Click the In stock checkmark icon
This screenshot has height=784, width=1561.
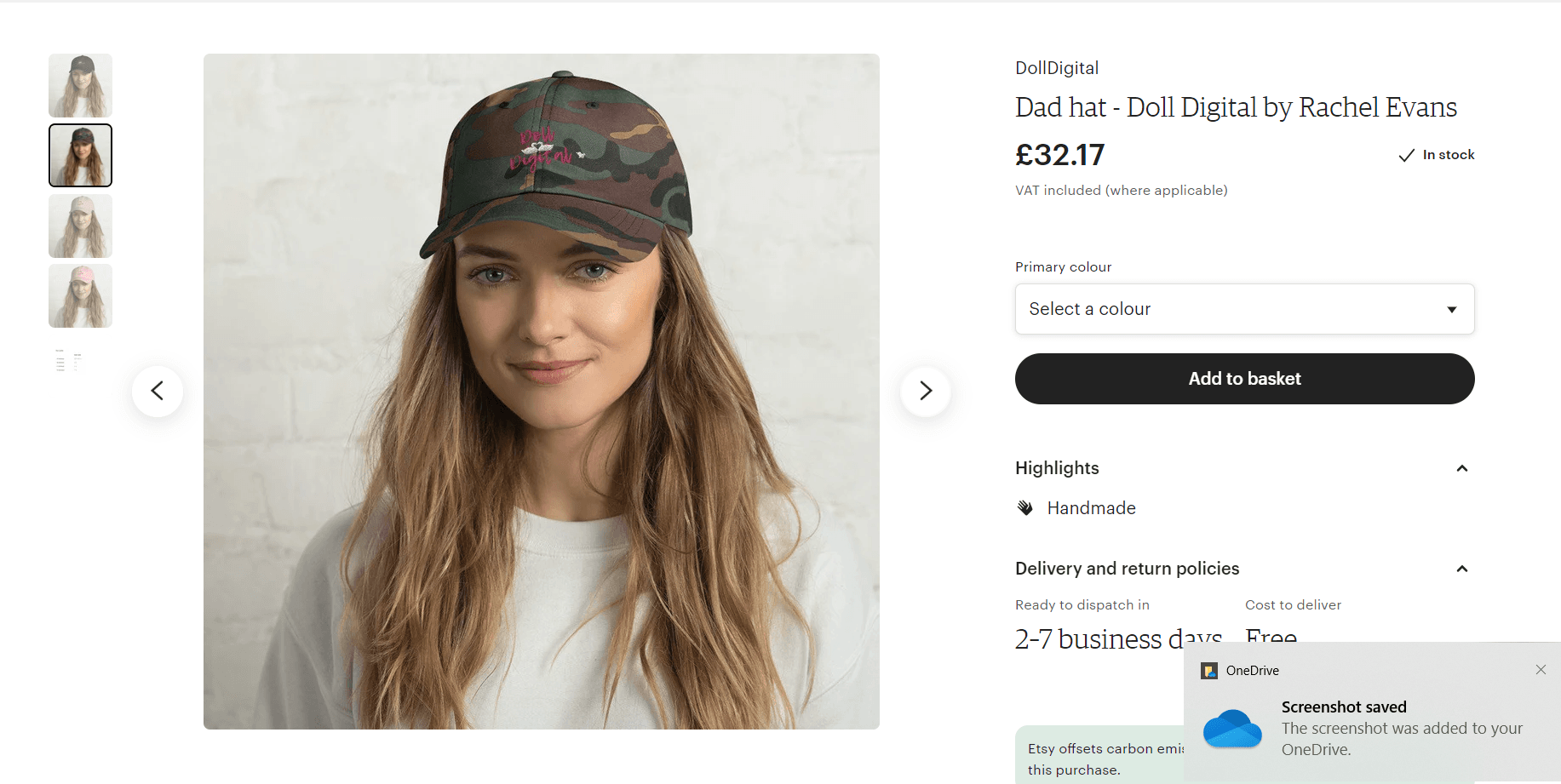click(x=1407, y=155)
